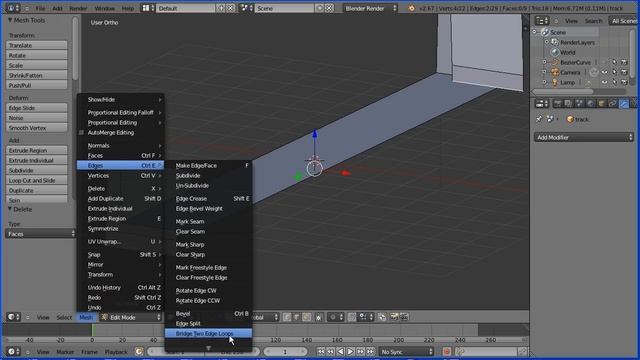Open the Constraints chain properties tab

click(x=613, y=104)
